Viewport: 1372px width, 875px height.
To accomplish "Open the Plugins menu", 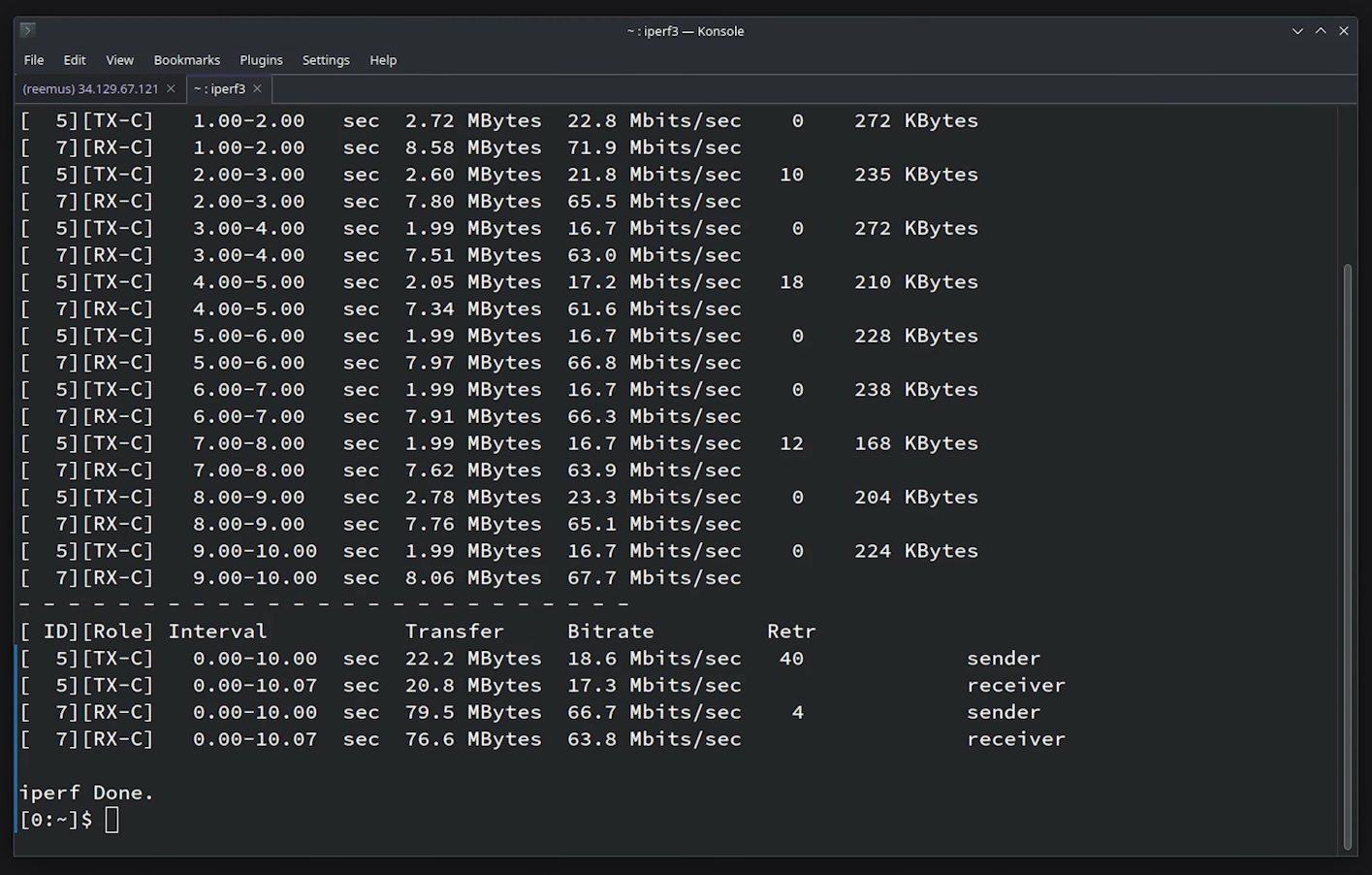I will pos(261,60).
